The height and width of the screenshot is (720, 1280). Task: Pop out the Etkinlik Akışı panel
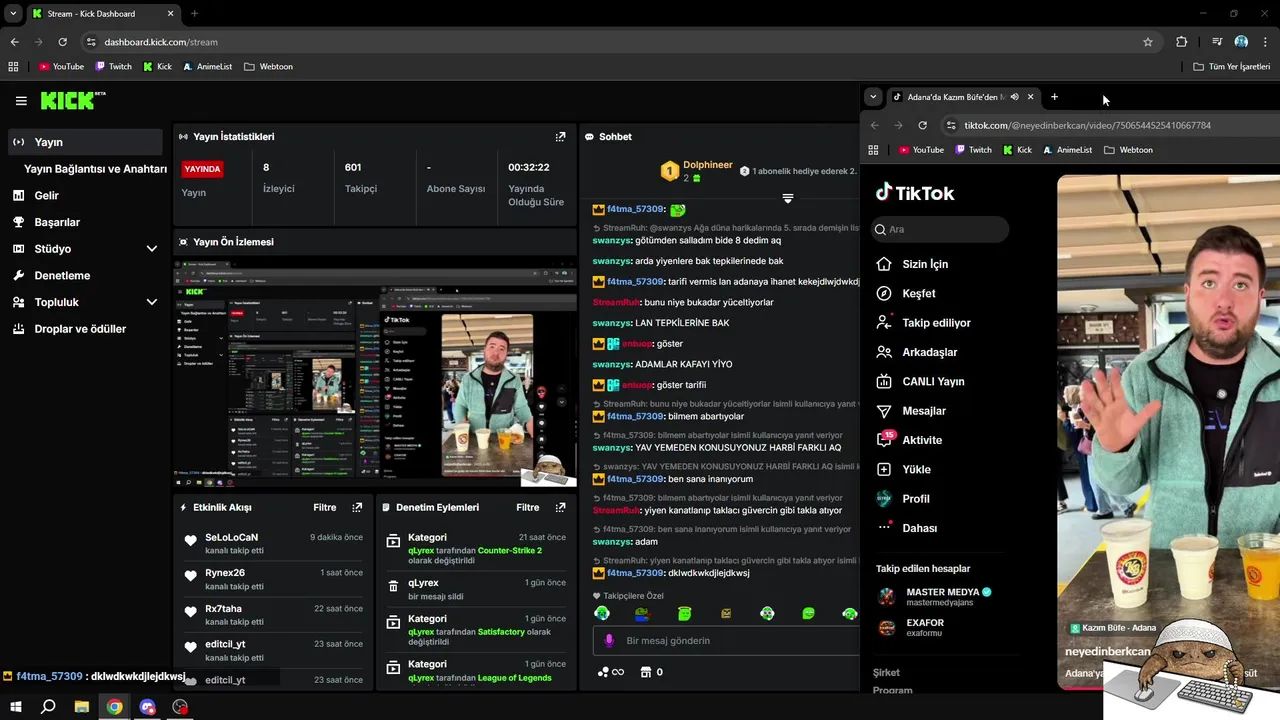pyautogui.click(x=357, y=507)
